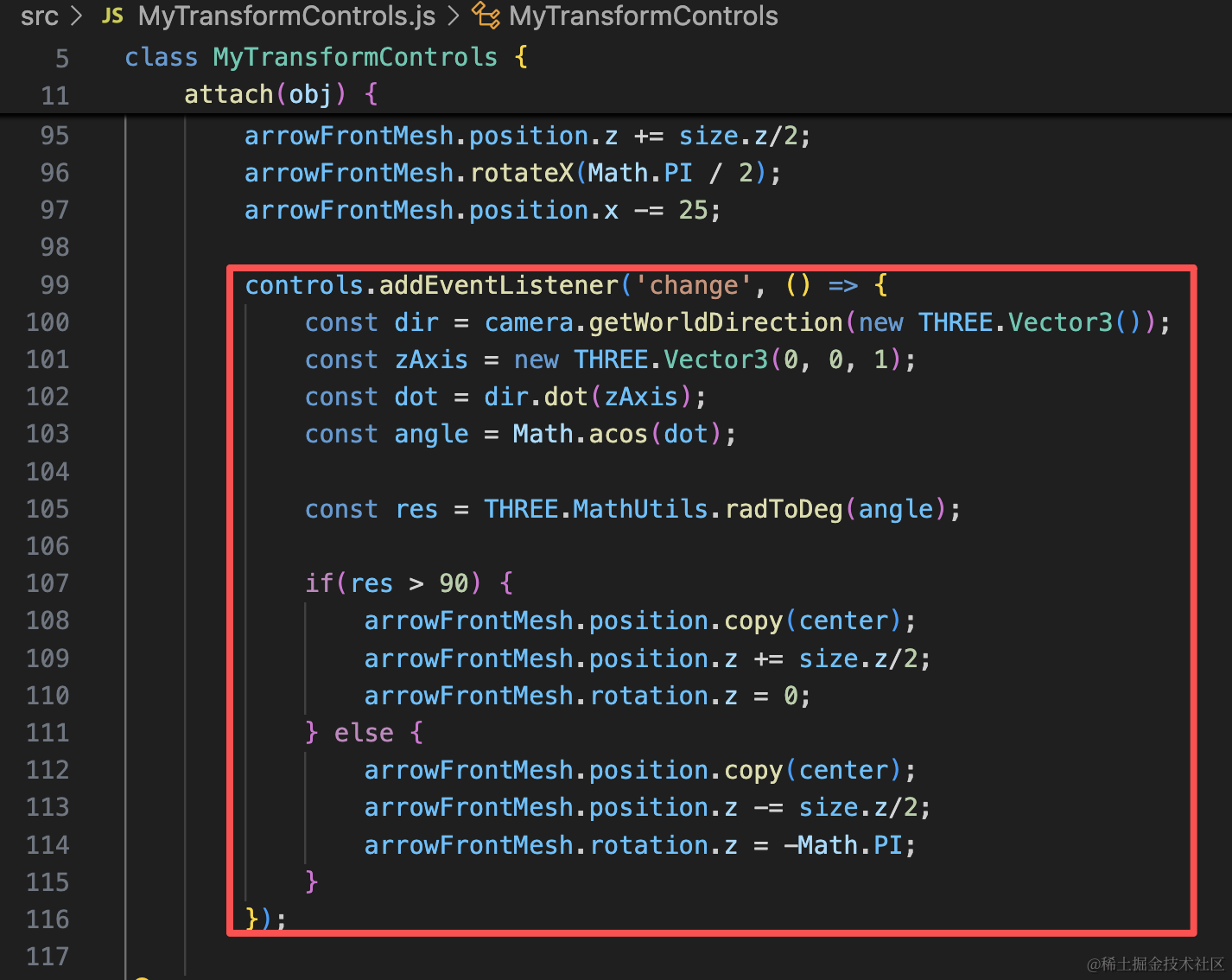The height and width of the screenshot is (980, 1232).
Task: Click 'const dir' variable declaration
Action: tap(372, 322)
